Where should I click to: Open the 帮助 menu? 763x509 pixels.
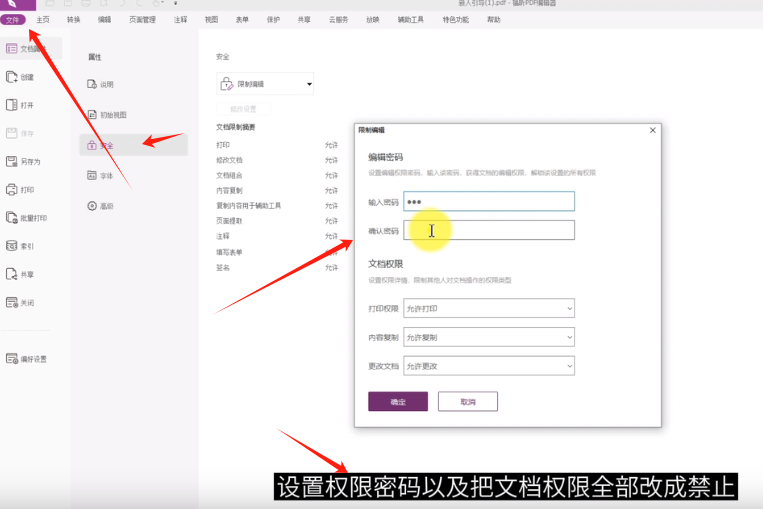[494, 19]
